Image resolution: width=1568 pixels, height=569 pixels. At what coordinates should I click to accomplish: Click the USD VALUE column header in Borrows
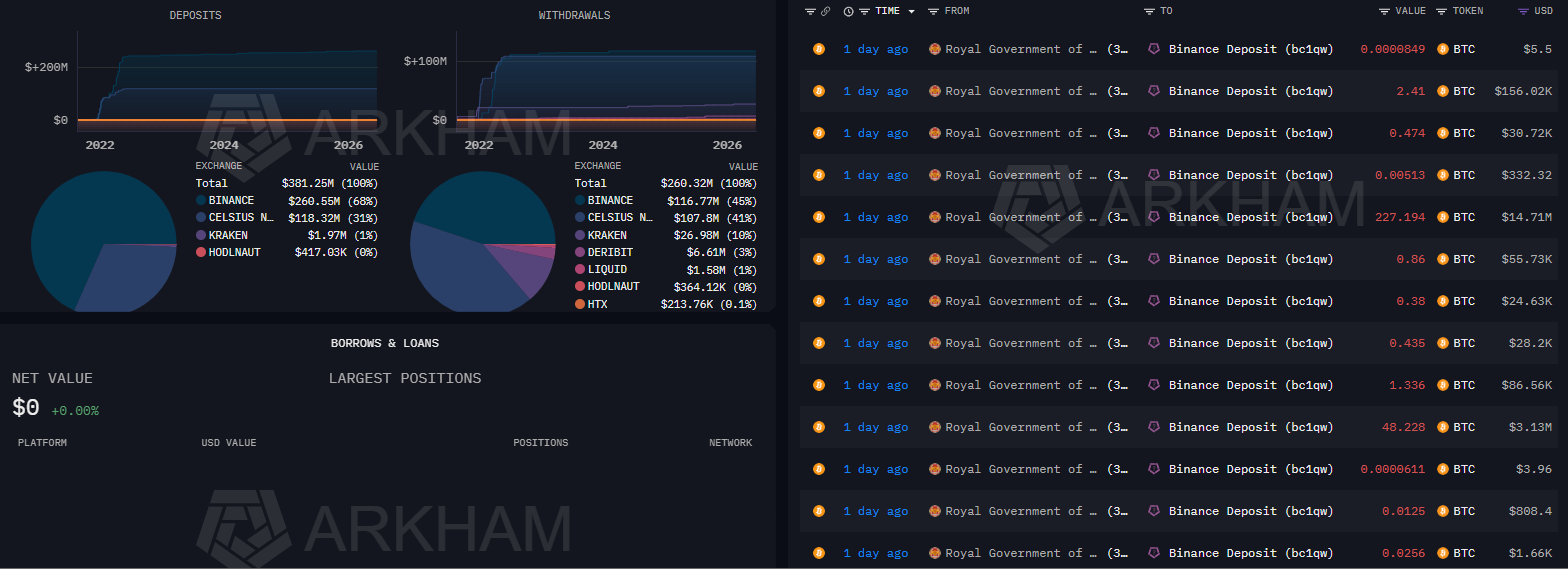pyautogui.click(x=229, y=443)
